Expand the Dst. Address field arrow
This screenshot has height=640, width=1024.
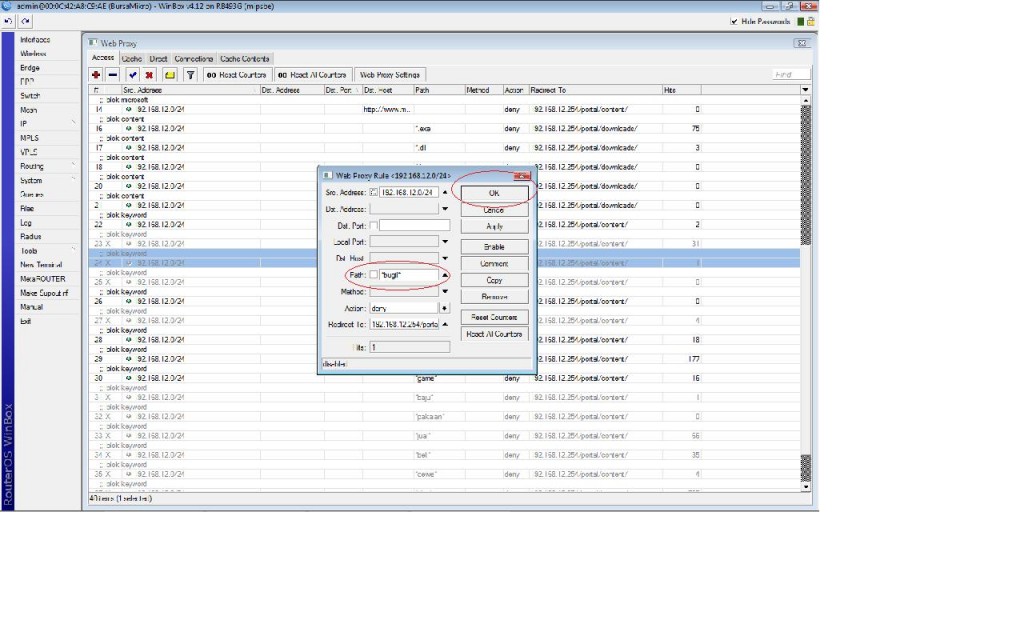(x=445, y=209)
